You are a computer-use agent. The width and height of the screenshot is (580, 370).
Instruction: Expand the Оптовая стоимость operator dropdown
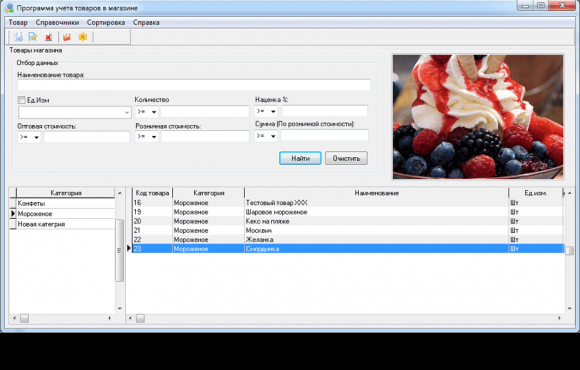29,137
